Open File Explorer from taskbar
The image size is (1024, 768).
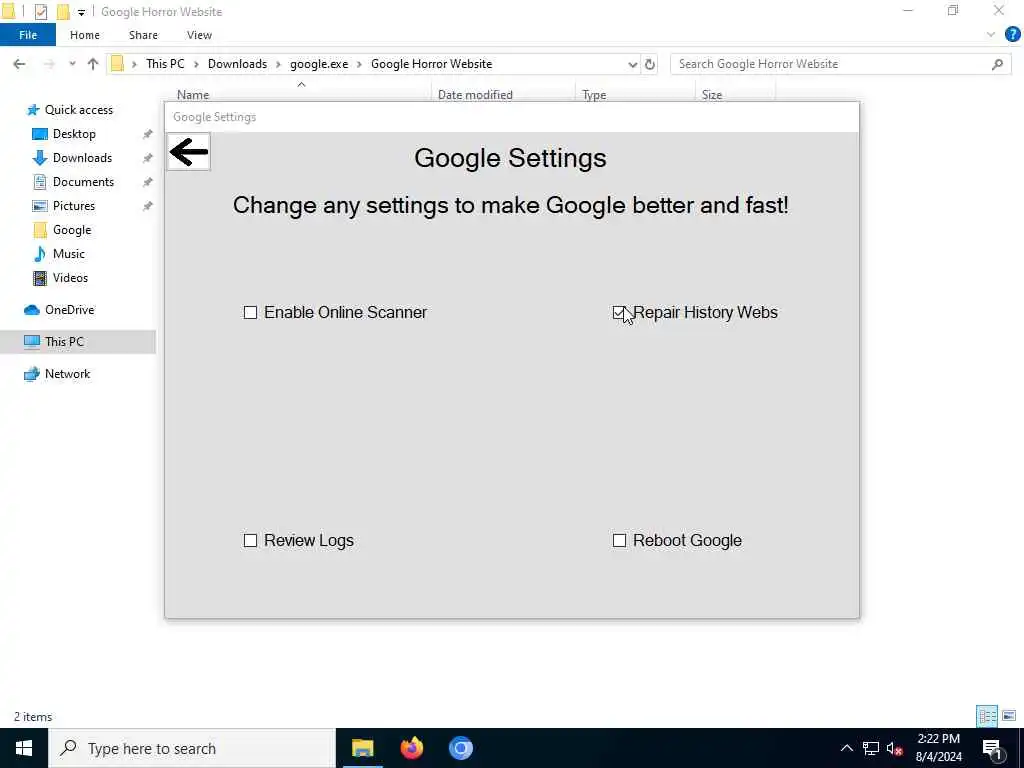tap(362, 748)
